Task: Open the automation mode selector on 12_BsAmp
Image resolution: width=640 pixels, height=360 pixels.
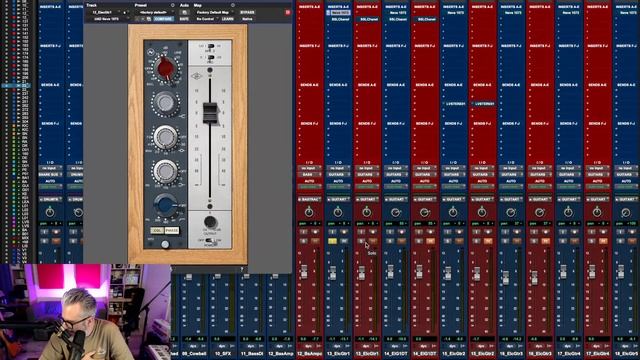Action: pos(309,187)
